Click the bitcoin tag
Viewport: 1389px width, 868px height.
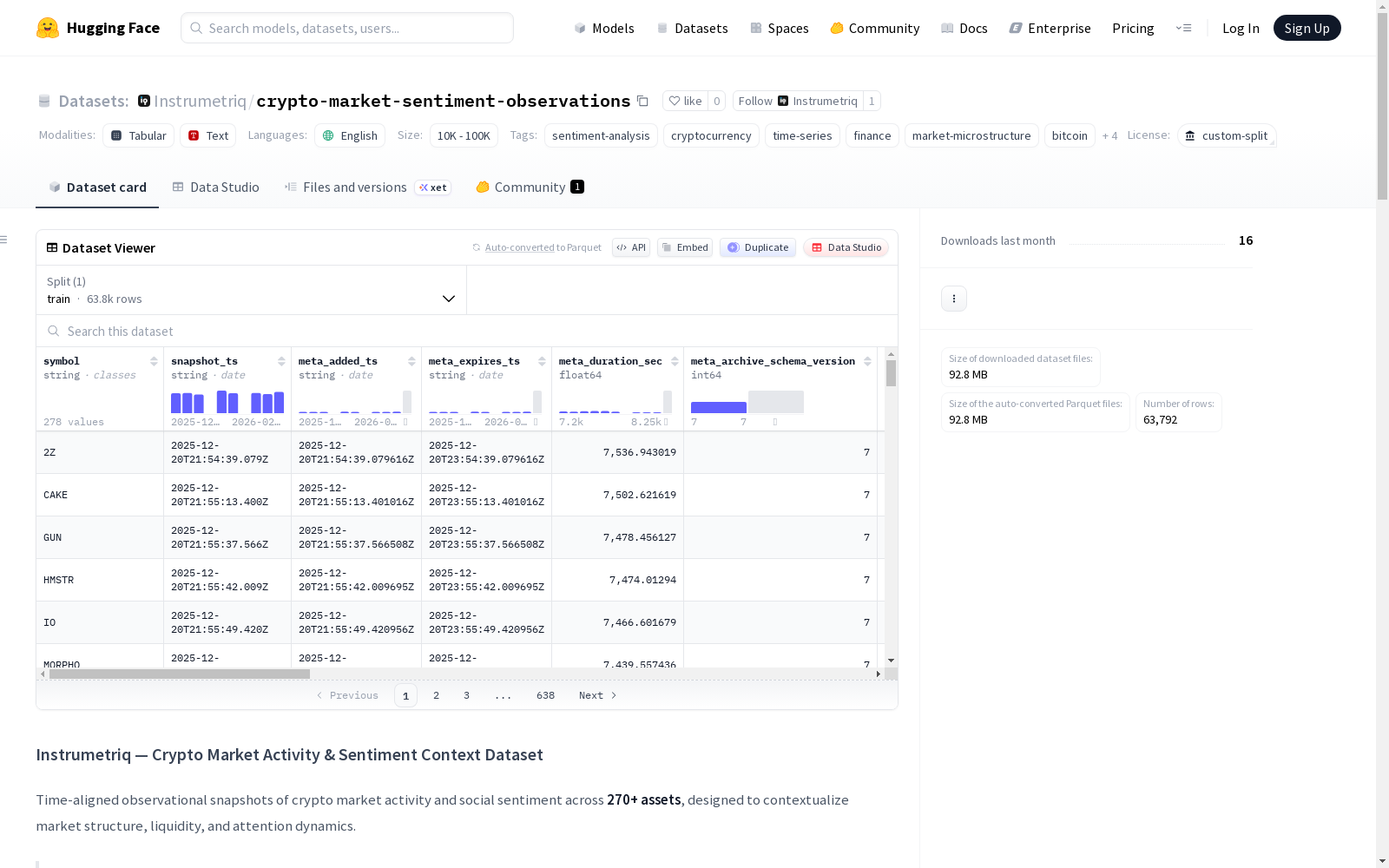(1070, 135)
